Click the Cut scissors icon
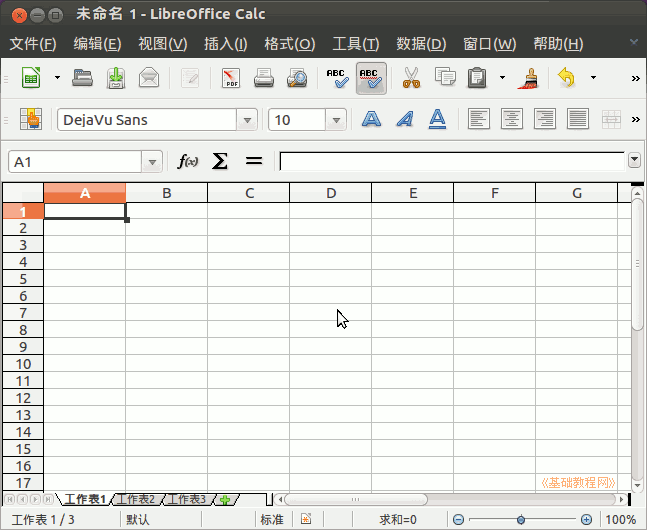Image resolution: width=647 pixels, height=530 pixels. pos(411,78)
